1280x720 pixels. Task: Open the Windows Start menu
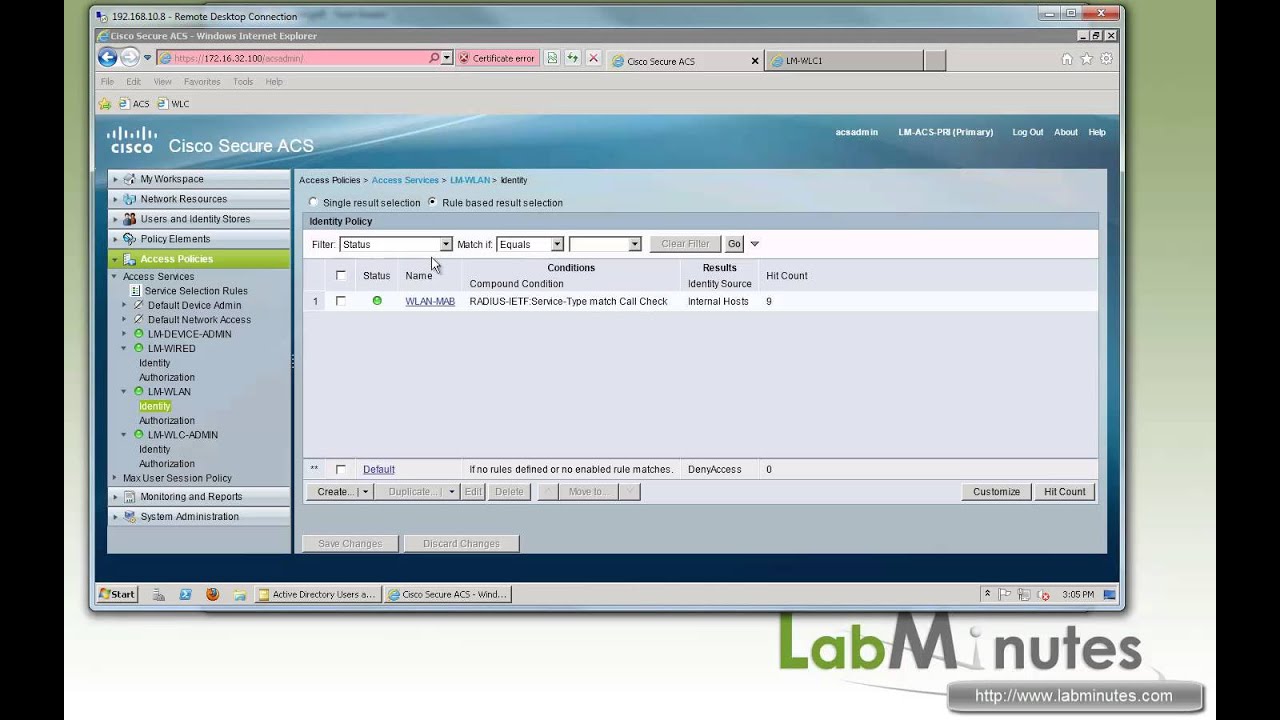point(117,594)
